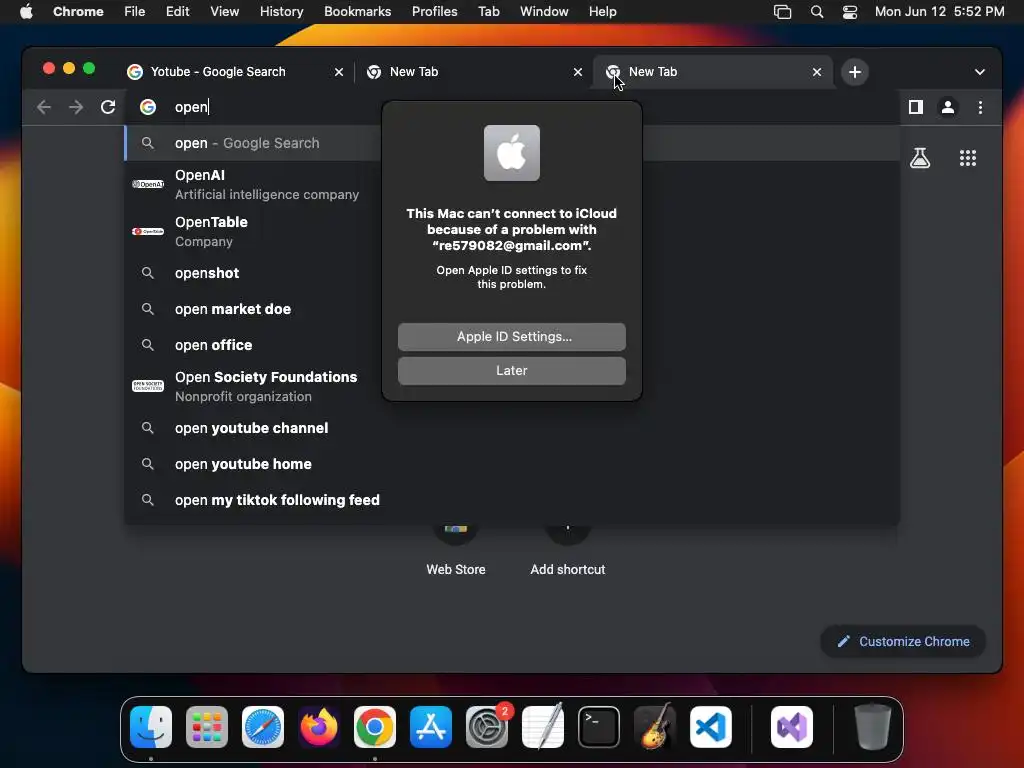Open the Edit menu
The image size is (1024, 768).
[177, 12]
